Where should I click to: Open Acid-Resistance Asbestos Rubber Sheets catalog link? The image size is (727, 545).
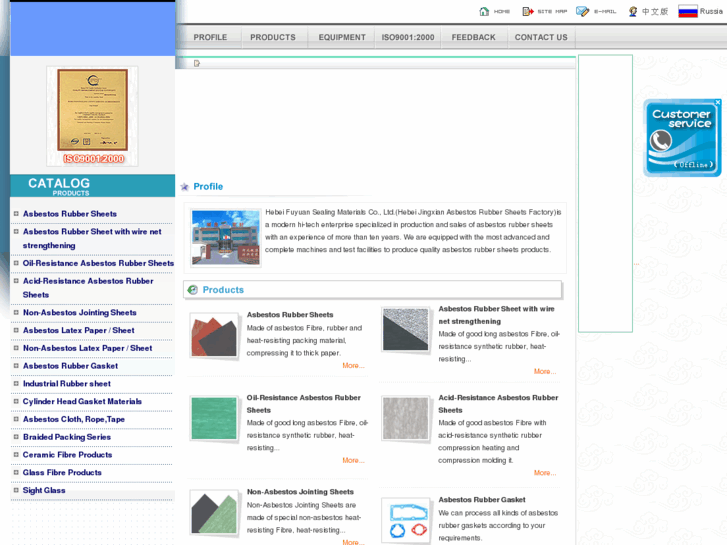88,288
